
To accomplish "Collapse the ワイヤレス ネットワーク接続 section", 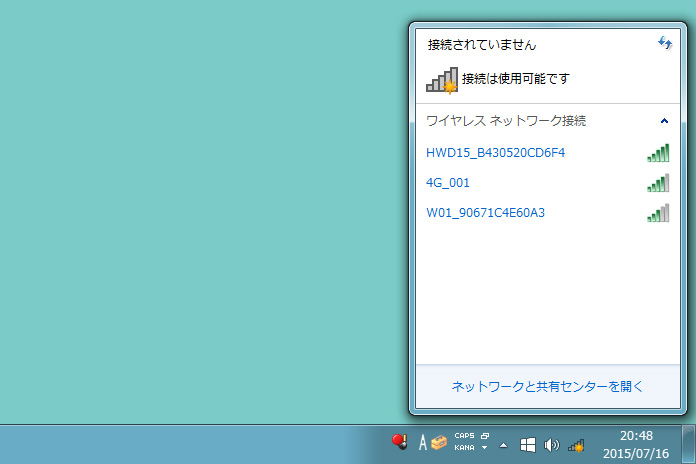I will [x=664, y=121].
